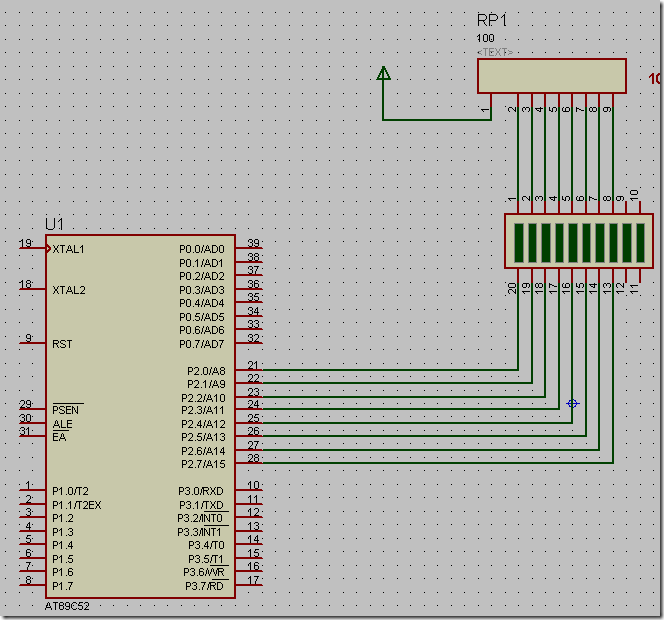The width and height of the screenshot is (664, 620).
Task: Click the XTAL1 pin 19 terminal
Action: pyautogui.click(x=30, y=248)
